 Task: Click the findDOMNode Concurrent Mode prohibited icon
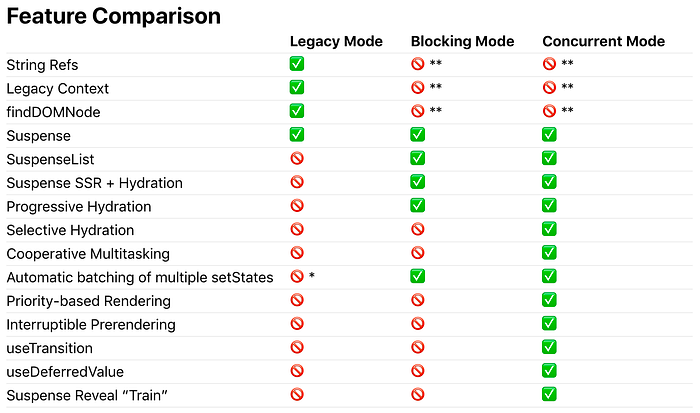coord(549,111)
